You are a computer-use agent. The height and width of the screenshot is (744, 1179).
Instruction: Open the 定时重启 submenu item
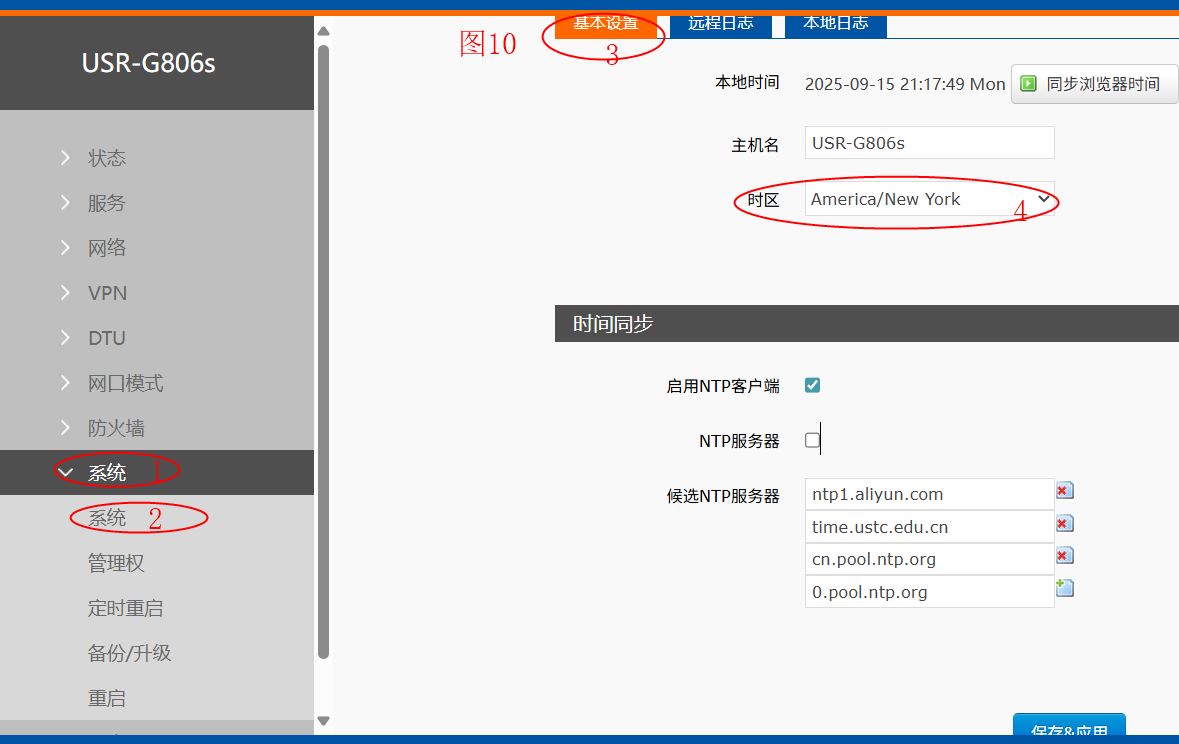click(x=125, y=608)
